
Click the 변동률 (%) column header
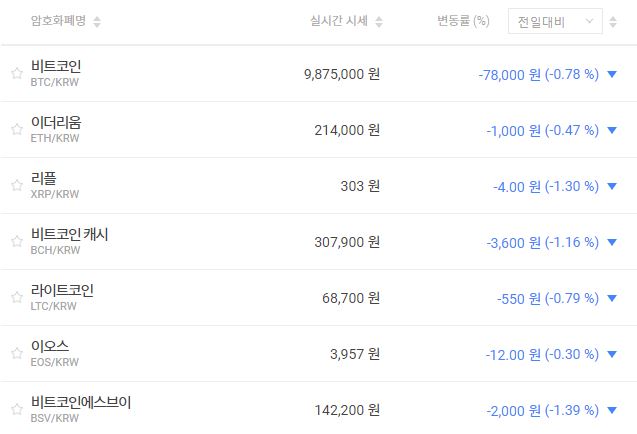tap(463, 21)
